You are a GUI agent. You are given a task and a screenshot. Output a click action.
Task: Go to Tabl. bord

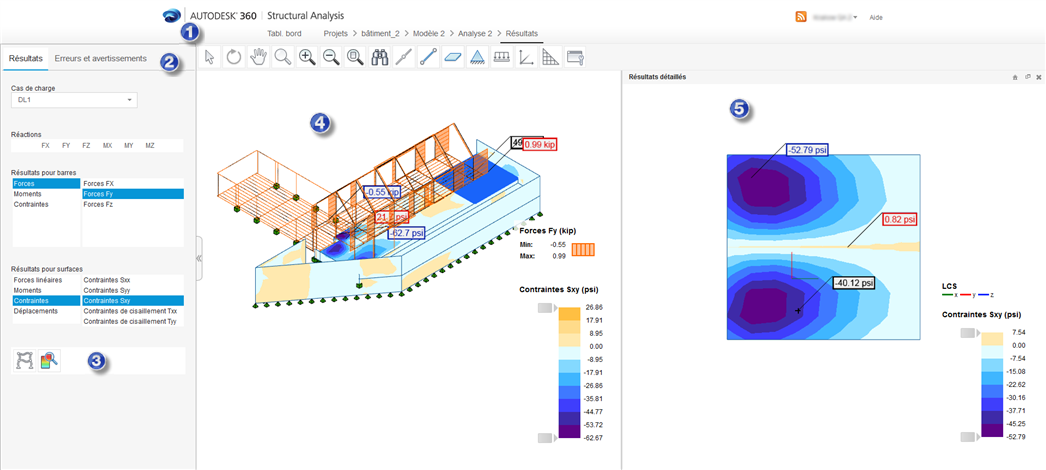pos(284,33)
